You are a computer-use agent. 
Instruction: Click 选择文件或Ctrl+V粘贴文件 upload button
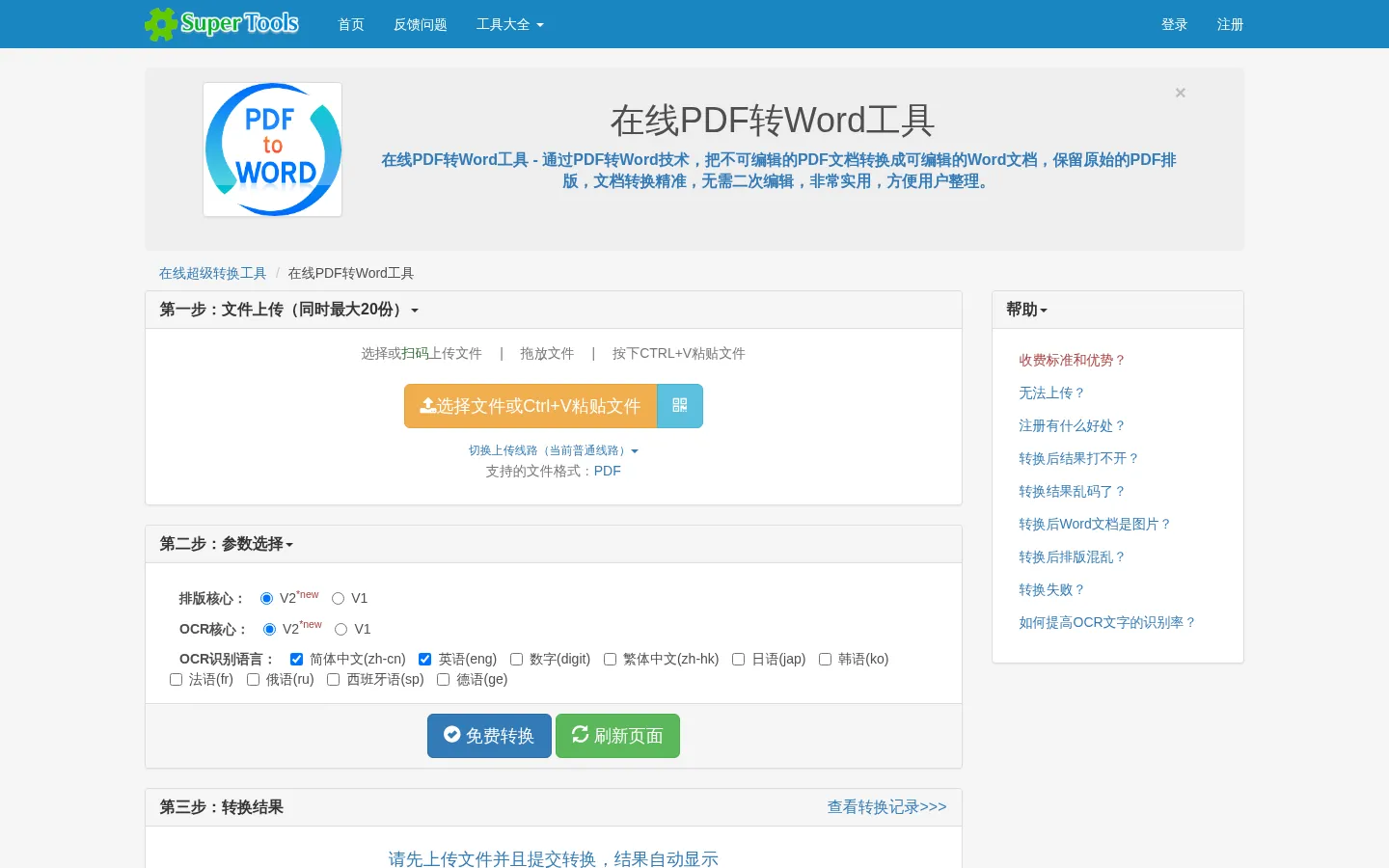(531, 406)
